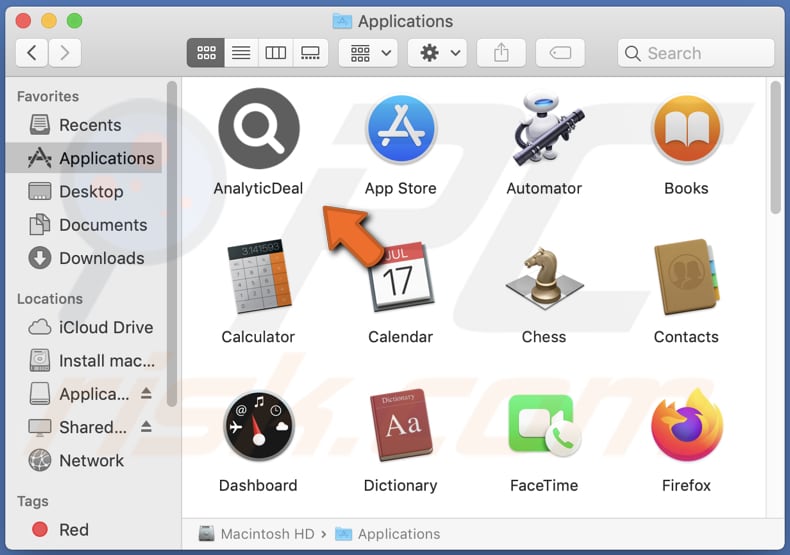The width and height of the screenshot is (790, 555).
Task: Switch to column view
Action: (x=276, y=53)
